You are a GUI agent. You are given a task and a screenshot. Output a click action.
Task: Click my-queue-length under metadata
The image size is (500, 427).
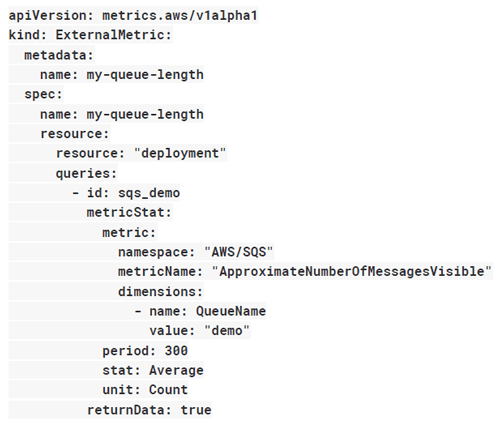(145, 75)
